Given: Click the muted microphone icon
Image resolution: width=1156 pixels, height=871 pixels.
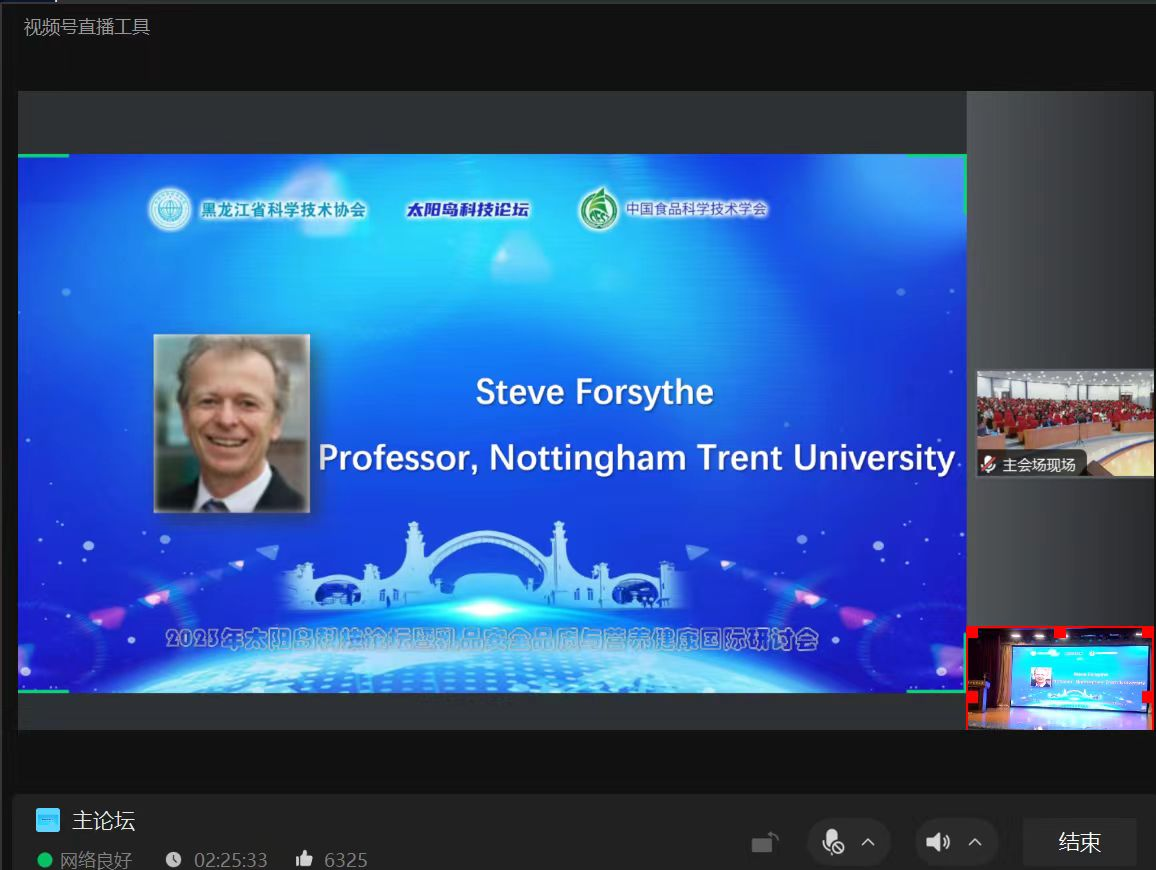Looking at the screenshot, I should 832,842.
